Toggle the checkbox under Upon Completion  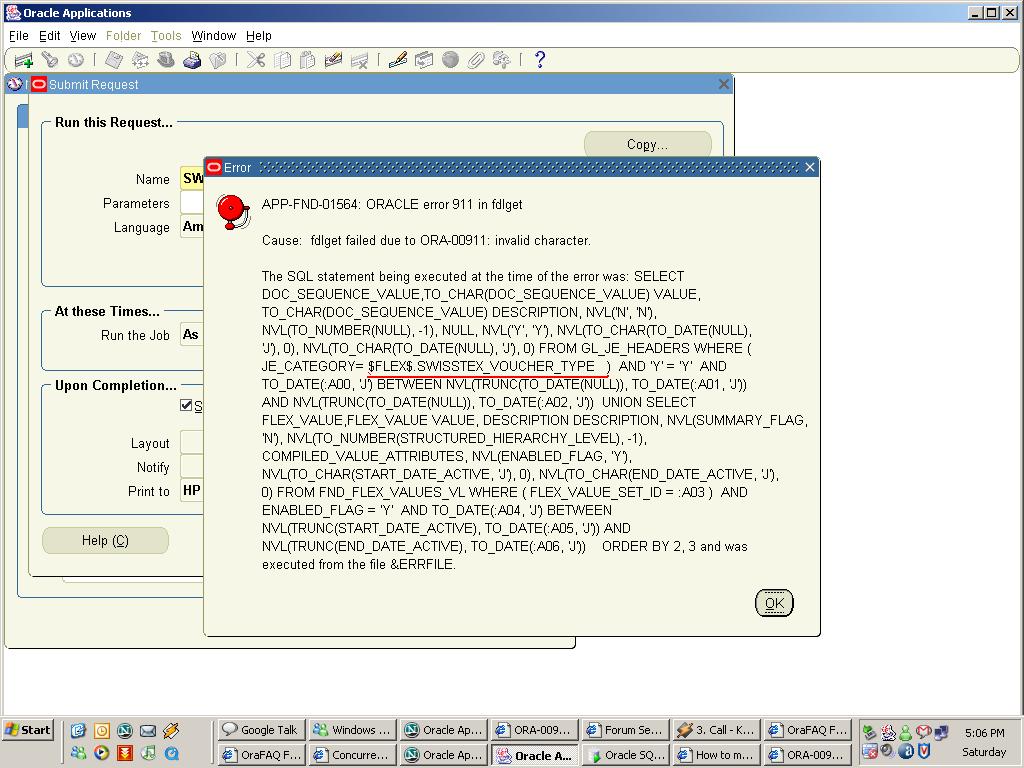pyautogui.click(x=186, y=406)
